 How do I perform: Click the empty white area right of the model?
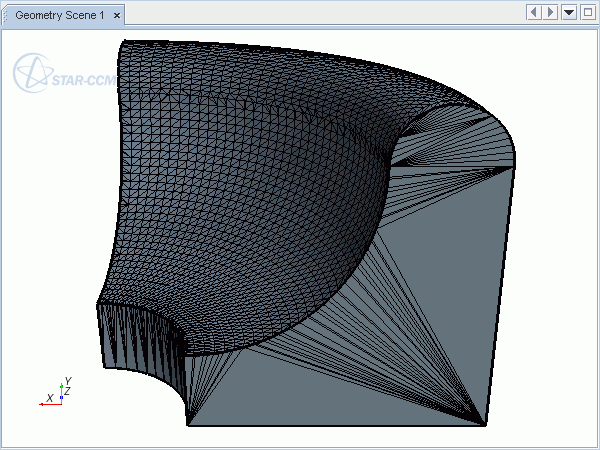click(560, 250)
